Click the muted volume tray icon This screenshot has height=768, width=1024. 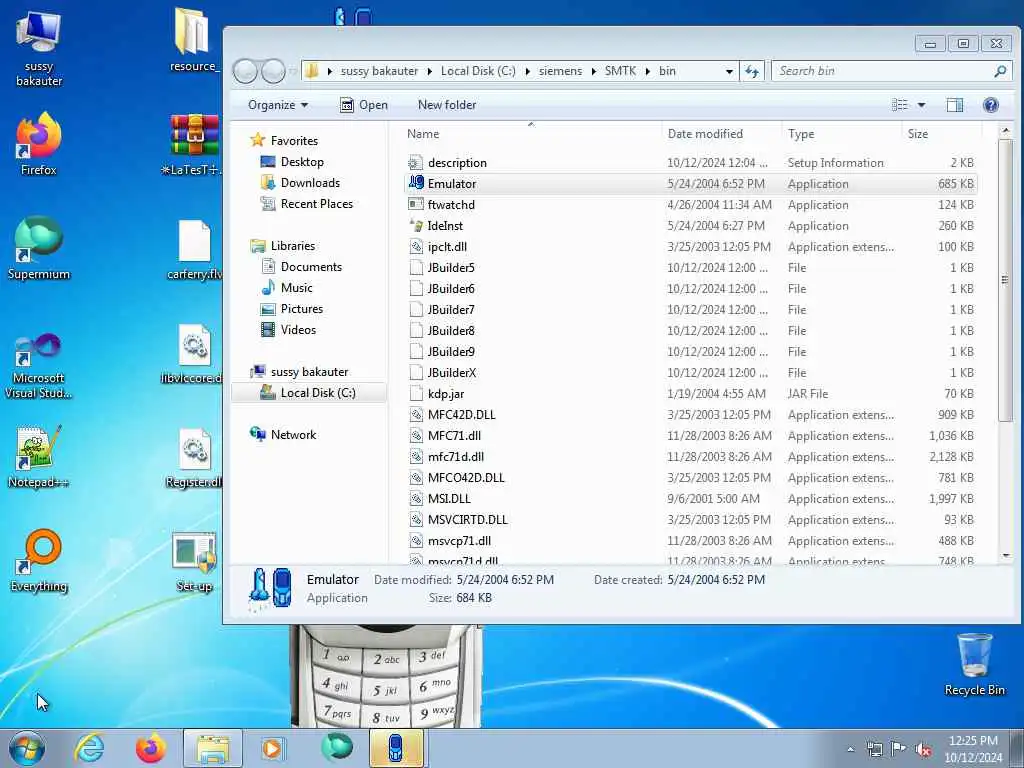pyautogui.click(x=923, y=750)
